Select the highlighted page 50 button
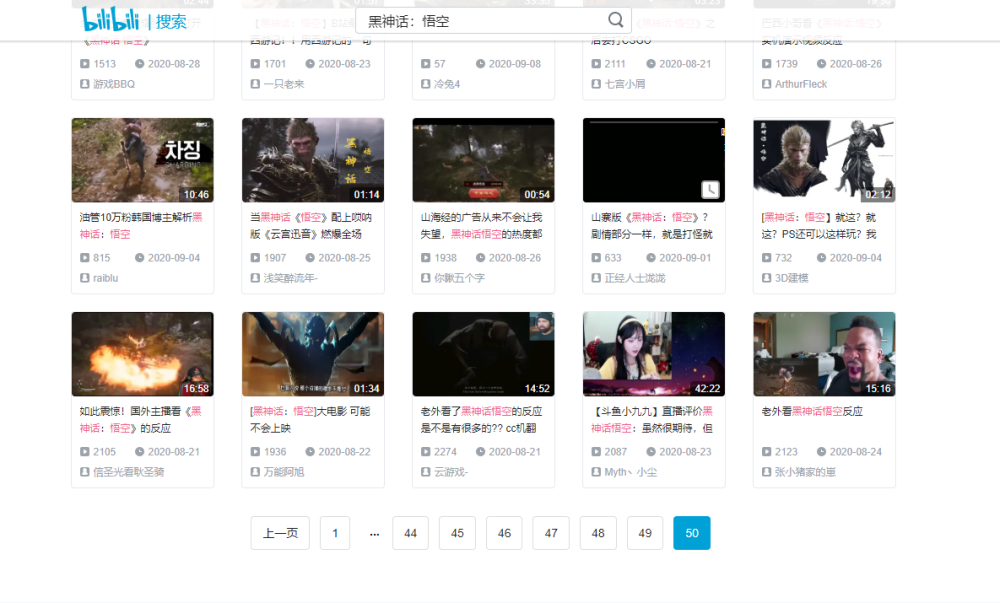This screenshot has height=603, width=1000. point(692,533)
